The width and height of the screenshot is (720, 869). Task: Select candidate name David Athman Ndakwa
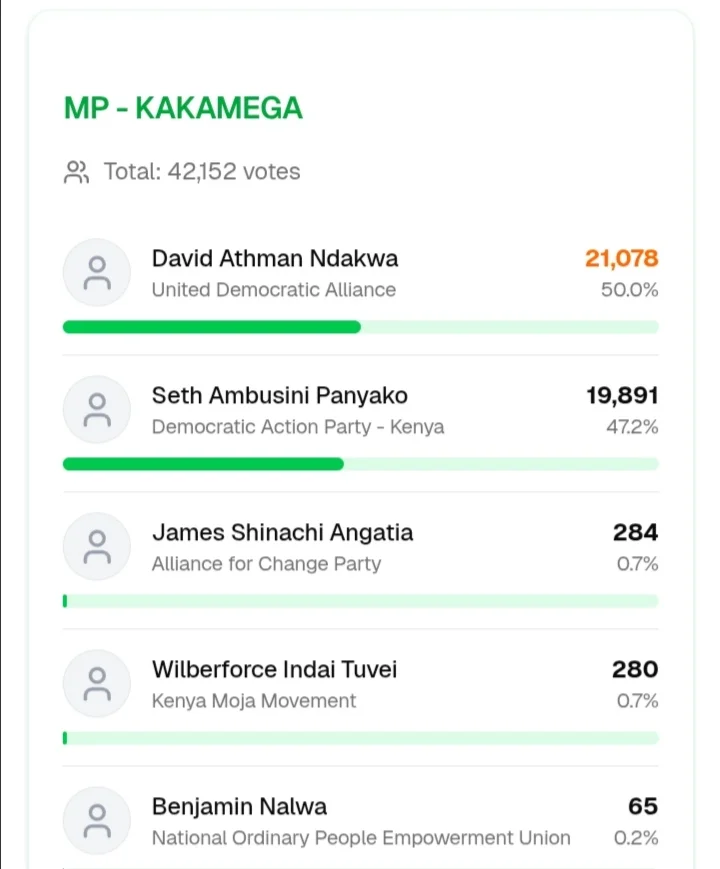point(275,259)
